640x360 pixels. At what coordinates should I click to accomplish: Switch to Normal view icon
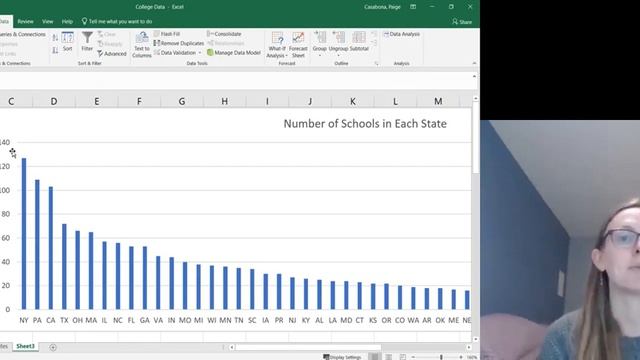pyautogui.click(x=374, y=357)
